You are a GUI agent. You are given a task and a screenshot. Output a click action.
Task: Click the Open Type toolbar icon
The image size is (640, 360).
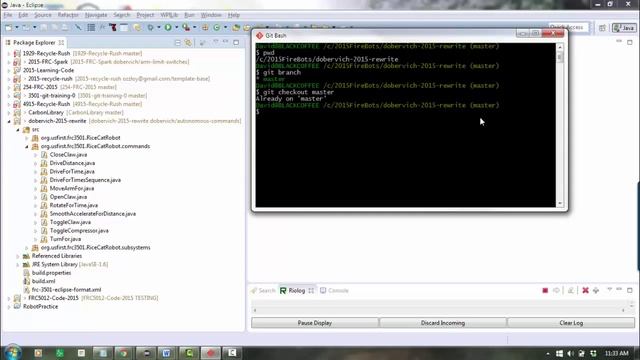click(x=236, y=27)
